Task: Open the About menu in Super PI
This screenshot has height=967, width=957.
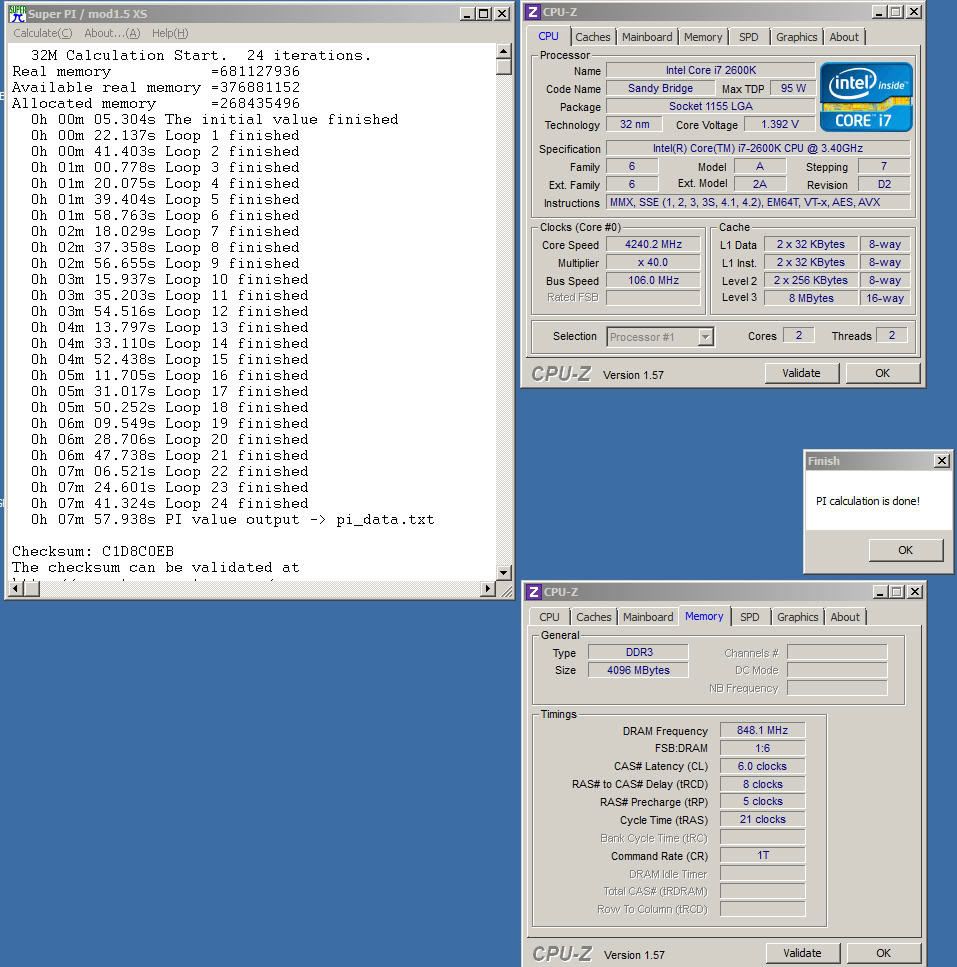Action: click(x=112, y=33)
